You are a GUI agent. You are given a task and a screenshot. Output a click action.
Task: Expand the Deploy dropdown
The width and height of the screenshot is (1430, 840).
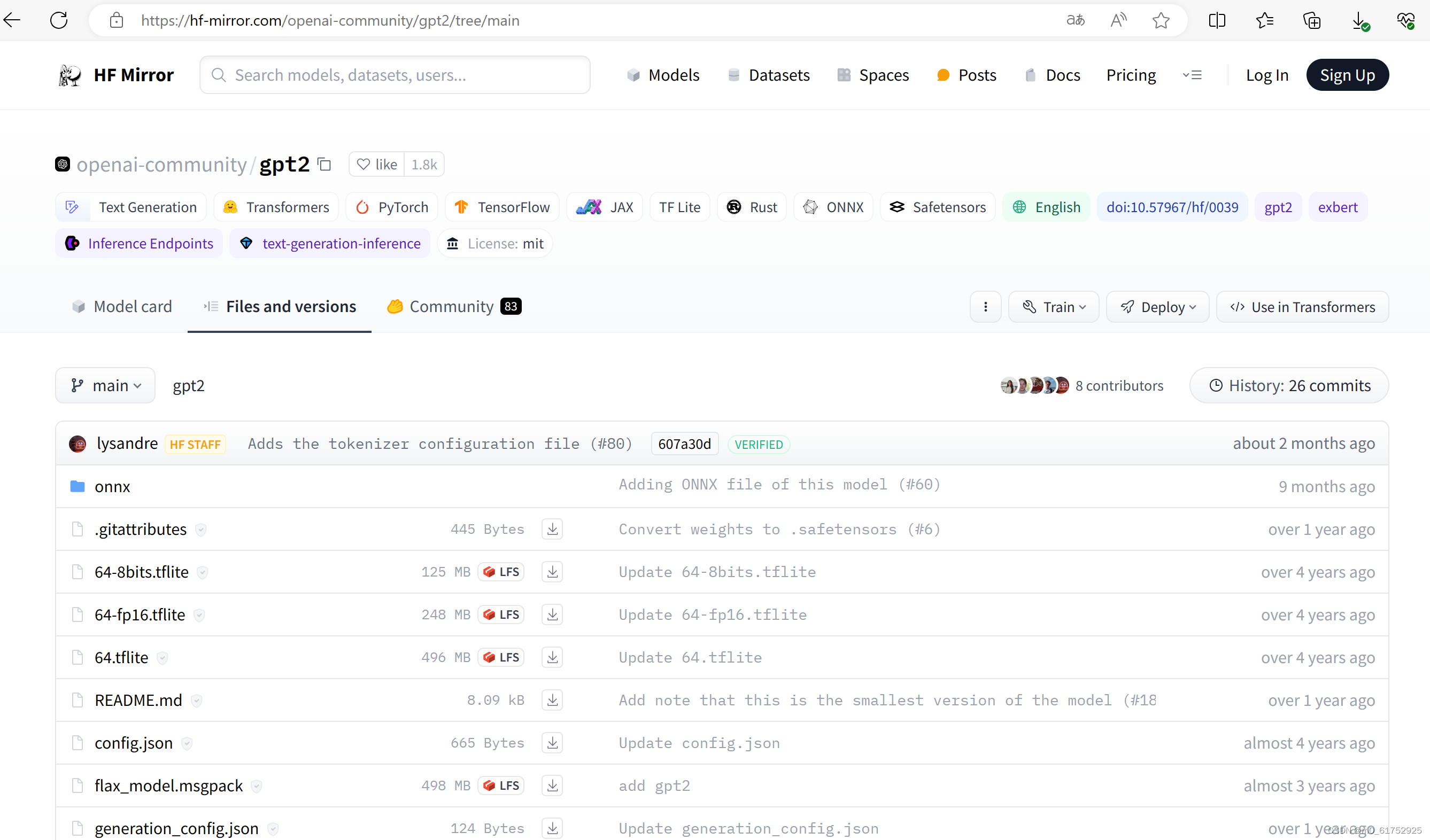tap(1157, 307)
